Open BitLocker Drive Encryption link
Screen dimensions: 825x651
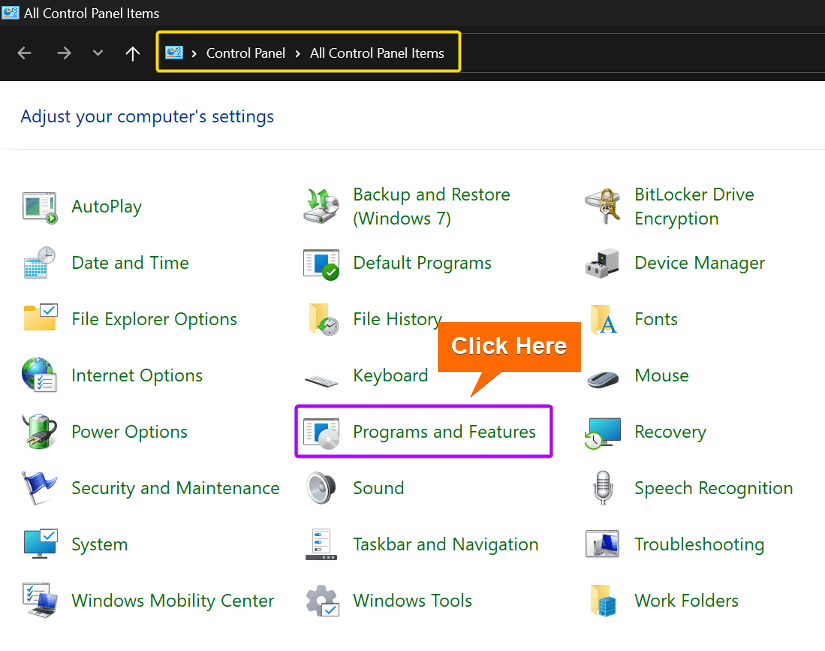pos(694,206)
